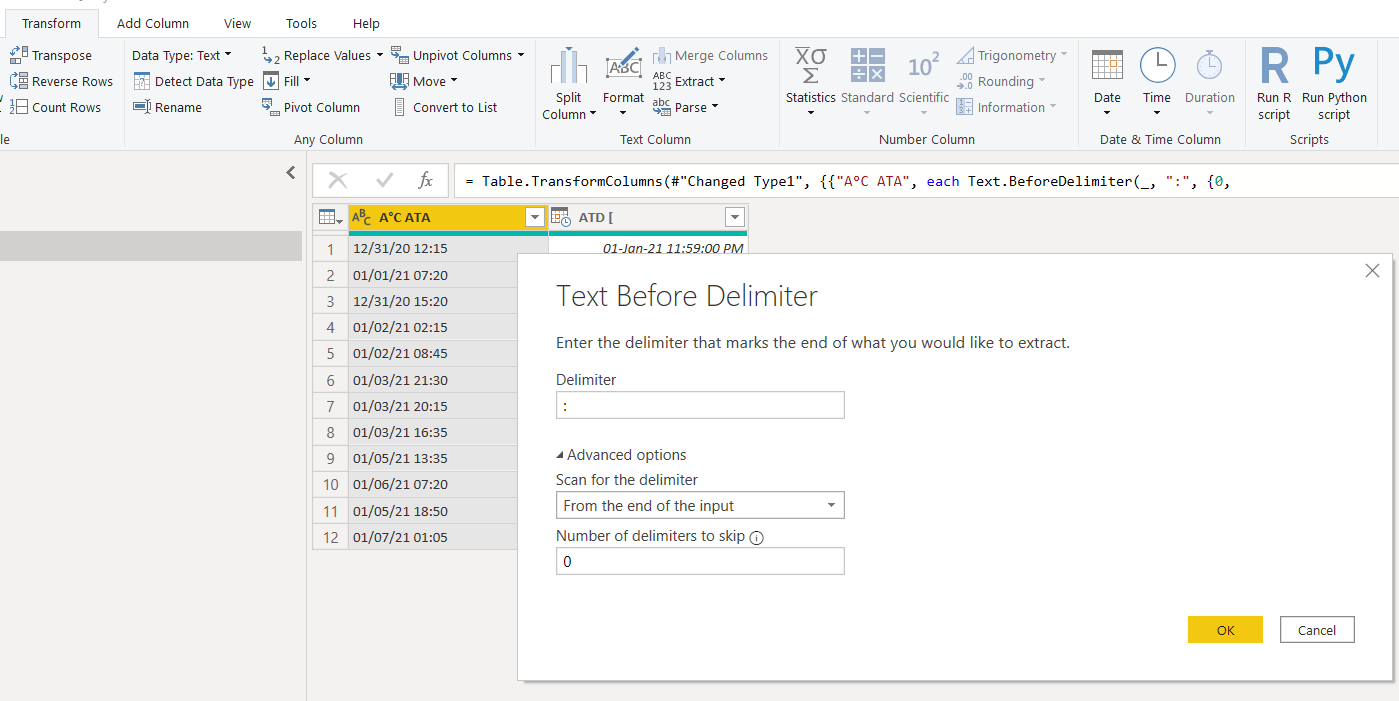Open the Duration column tool
The width and height of the screenshot is (1399, 701).
coord(1210,82)
